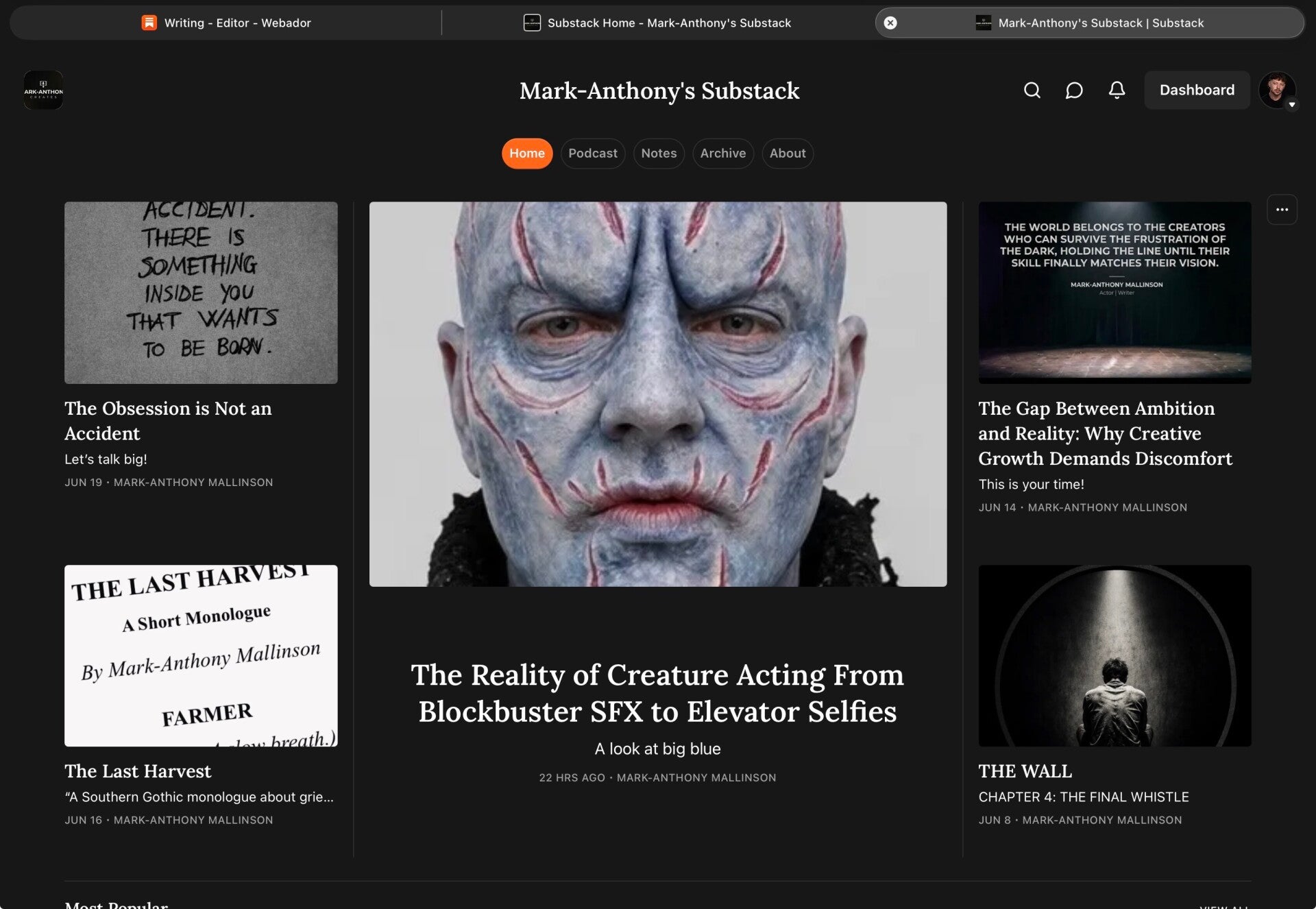The width and height of the screenshot is (1316, 909).
Task: Open the three-dots more options button
Action: tap(1282, 210)
